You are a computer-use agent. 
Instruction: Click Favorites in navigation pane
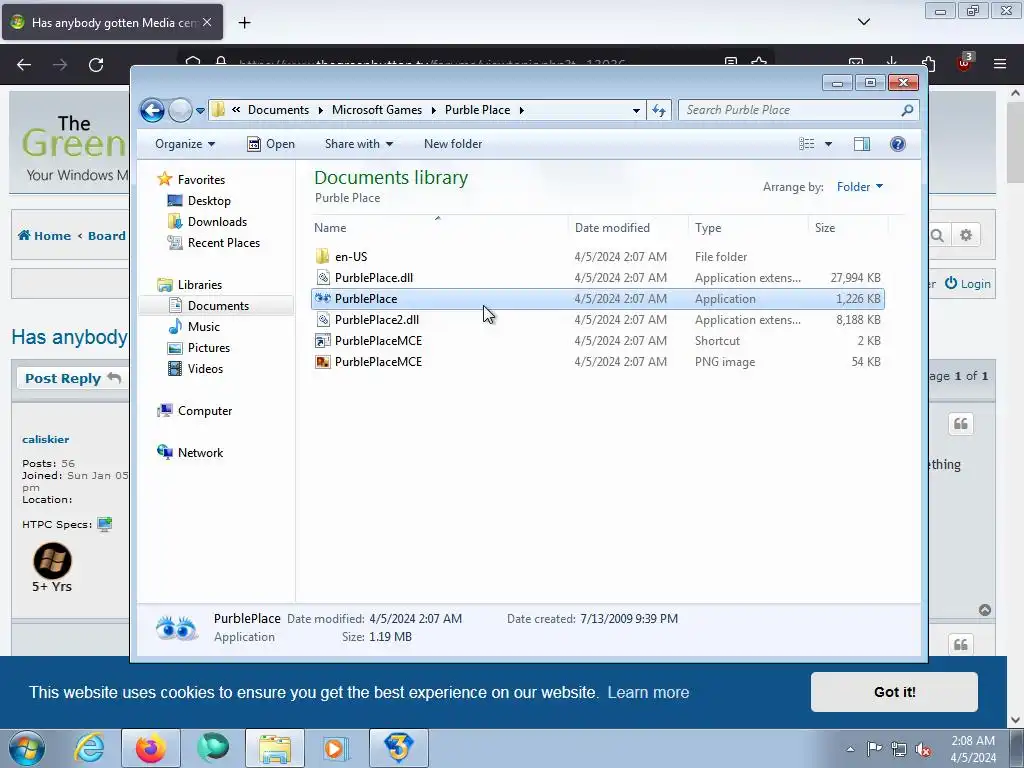coord(201,180)
